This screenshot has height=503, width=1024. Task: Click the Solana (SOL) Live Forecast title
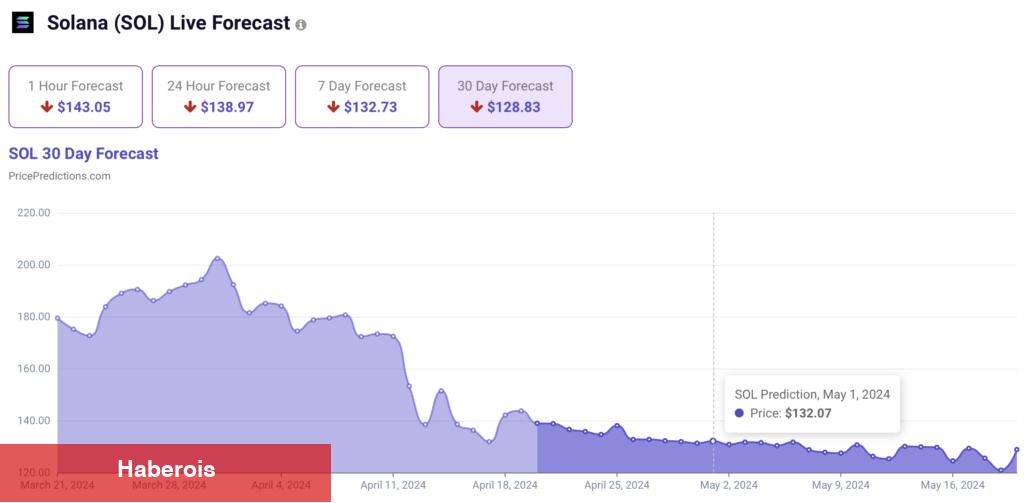[168, 23]
